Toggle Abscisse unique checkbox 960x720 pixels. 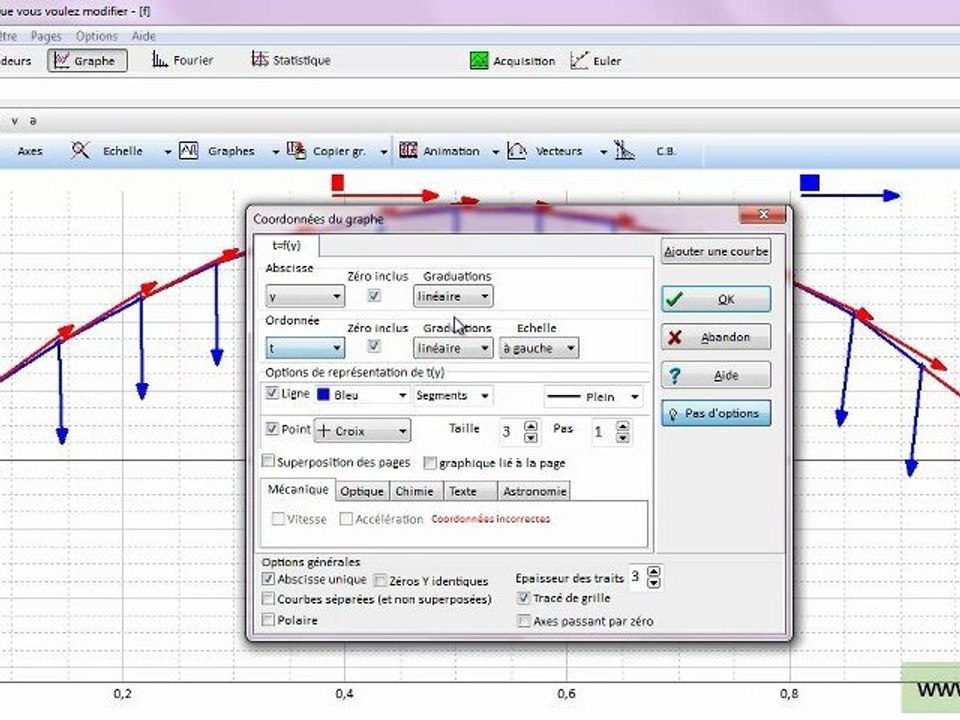(x=268, y=579)
